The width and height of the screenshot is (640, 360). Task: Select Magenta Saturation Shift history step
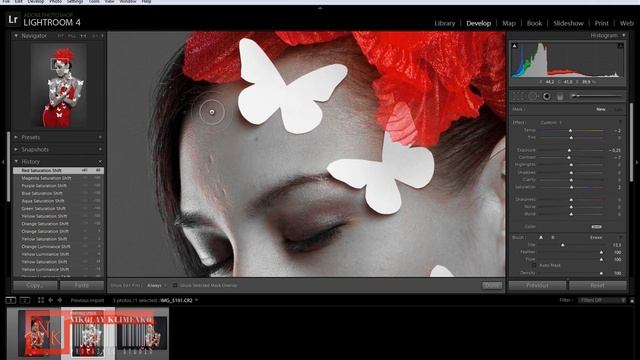pyautogui.click(x=58, y=178)
